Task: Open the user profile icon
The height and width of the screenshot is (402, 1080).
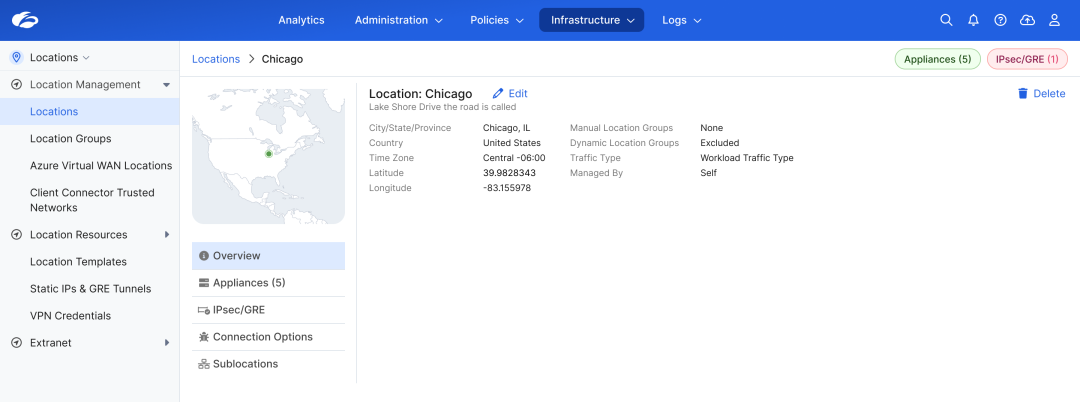Action: 1054,20
